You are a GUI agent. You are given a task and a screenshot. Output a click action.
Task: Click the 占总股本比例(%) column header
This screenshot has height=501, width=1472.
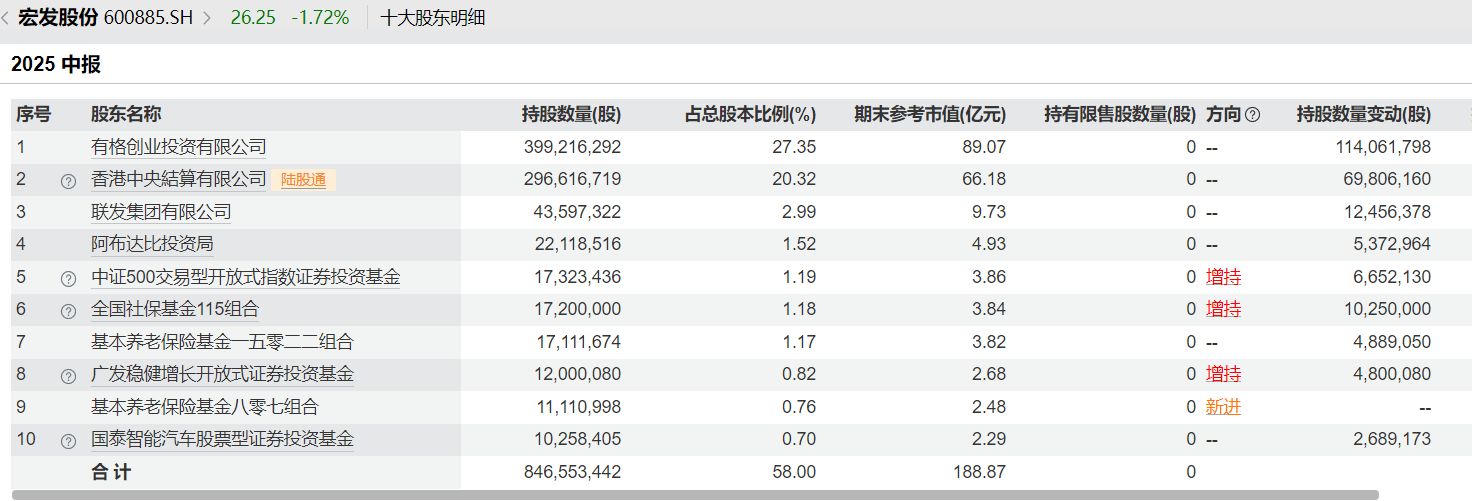coord(750,115)
